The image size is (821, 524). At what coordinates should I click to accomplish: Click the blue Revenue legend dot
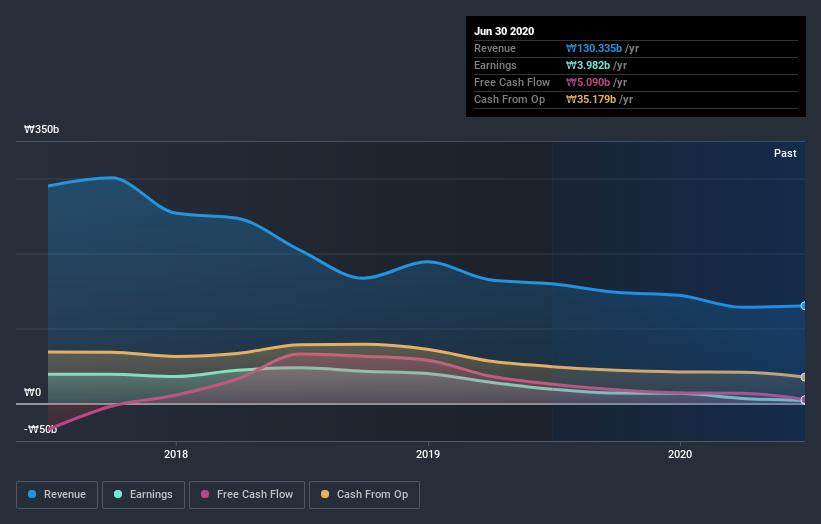32,494
